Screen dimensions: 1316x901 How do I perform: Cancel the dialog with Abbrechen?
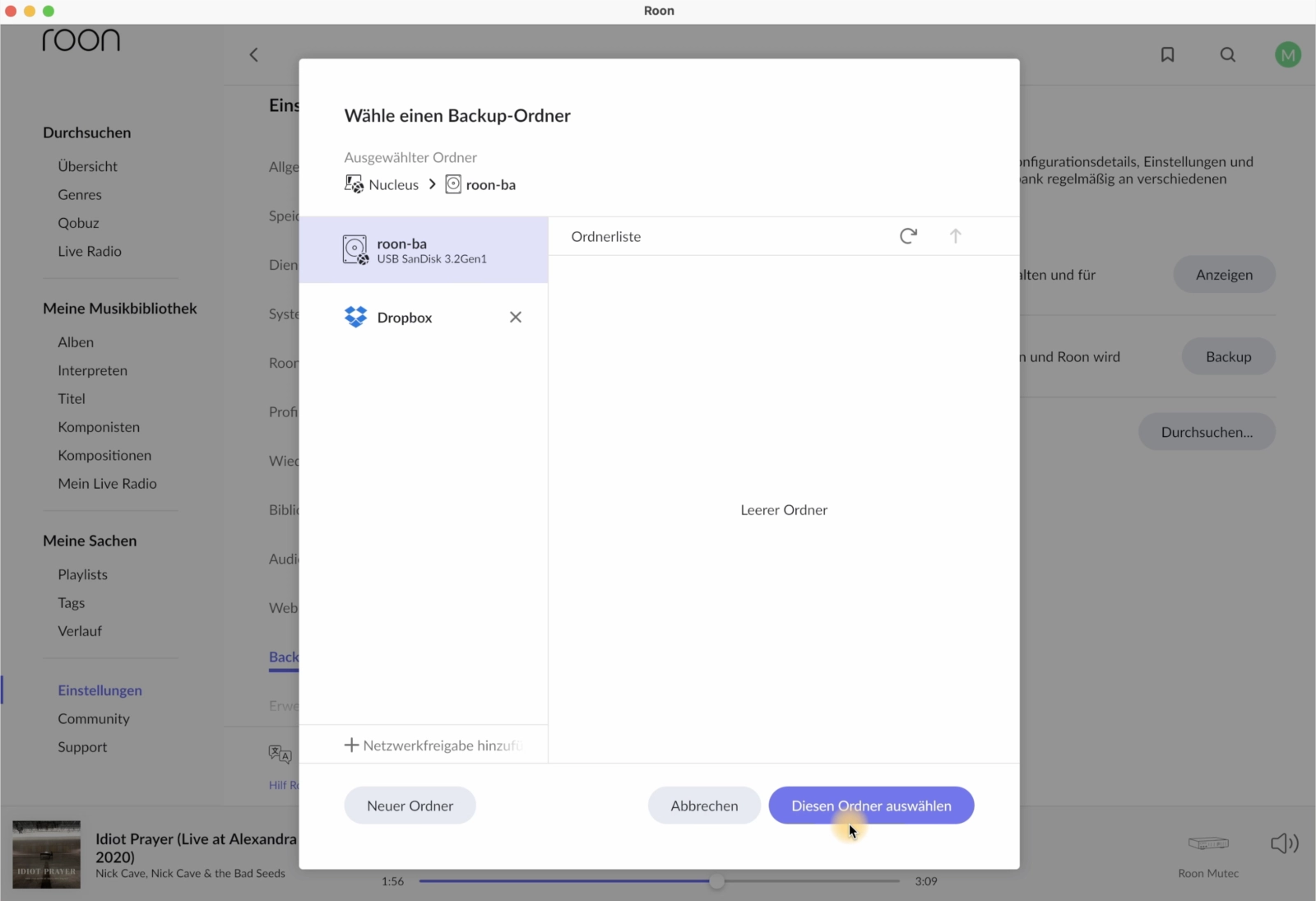click(704, 806)
